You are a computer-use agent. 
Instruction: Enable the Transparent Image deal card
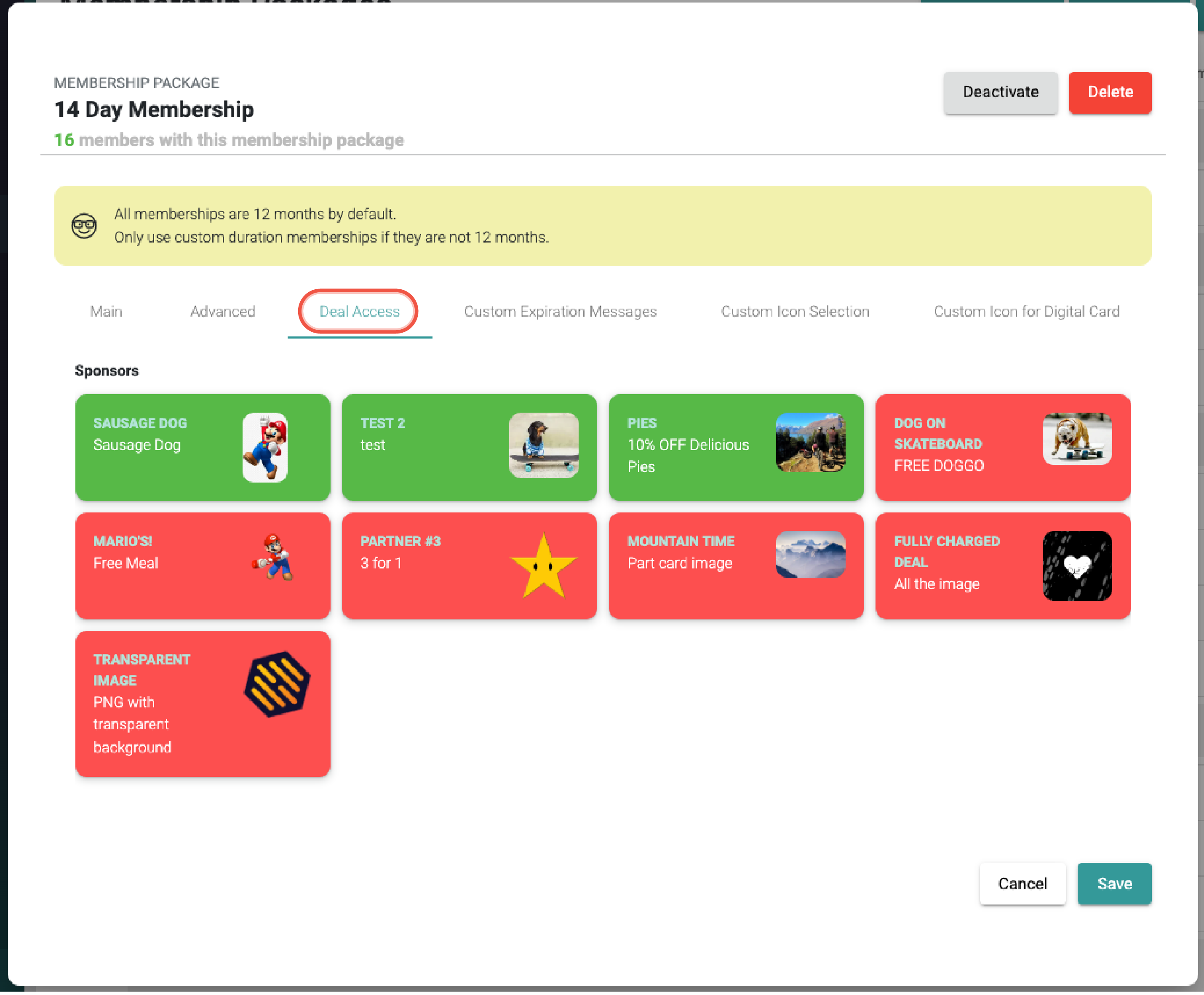tap(203, 704)
